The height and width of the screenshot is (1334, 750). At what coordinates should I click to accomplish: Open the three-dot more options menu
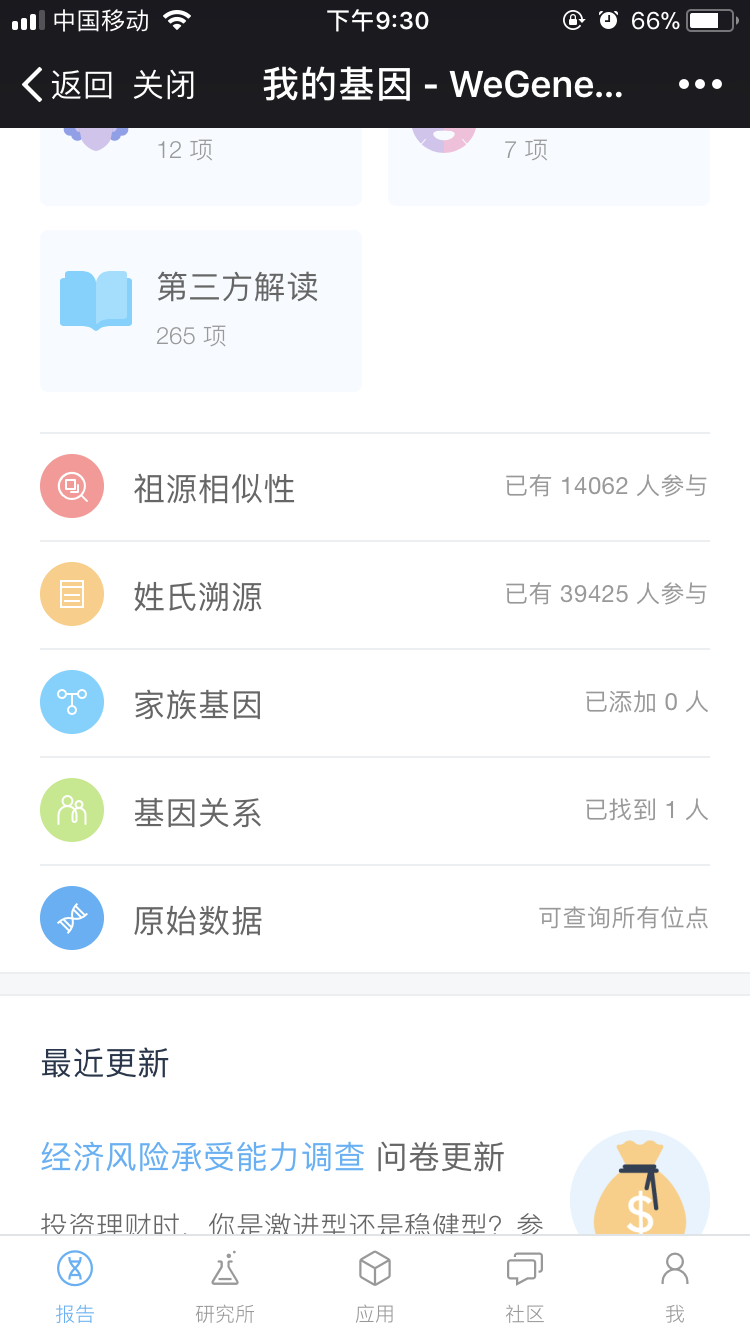pos(700,85)
